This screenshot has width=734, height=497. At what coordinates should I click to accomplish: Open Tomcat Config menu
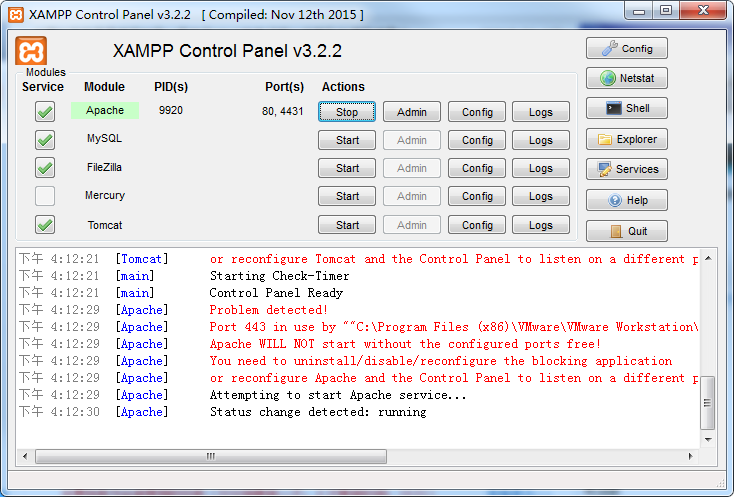pyautogui.click(x=477, y=225)
